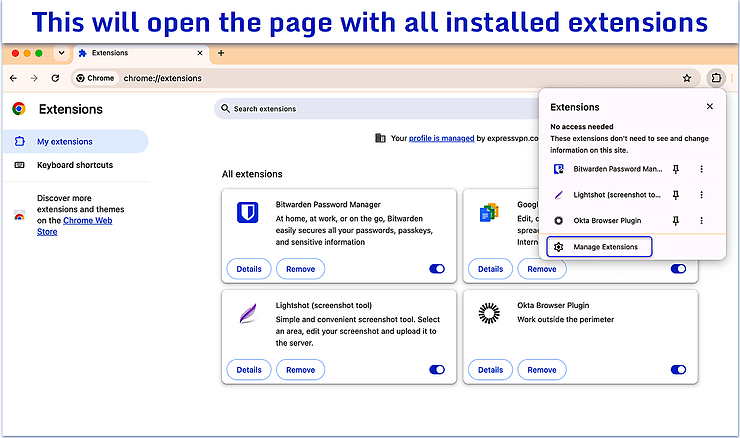This screenshot has width=740, height=438.
Task: Click the Okta icon in the popup list
Action: pyautogui.click(x=558, y=220)
